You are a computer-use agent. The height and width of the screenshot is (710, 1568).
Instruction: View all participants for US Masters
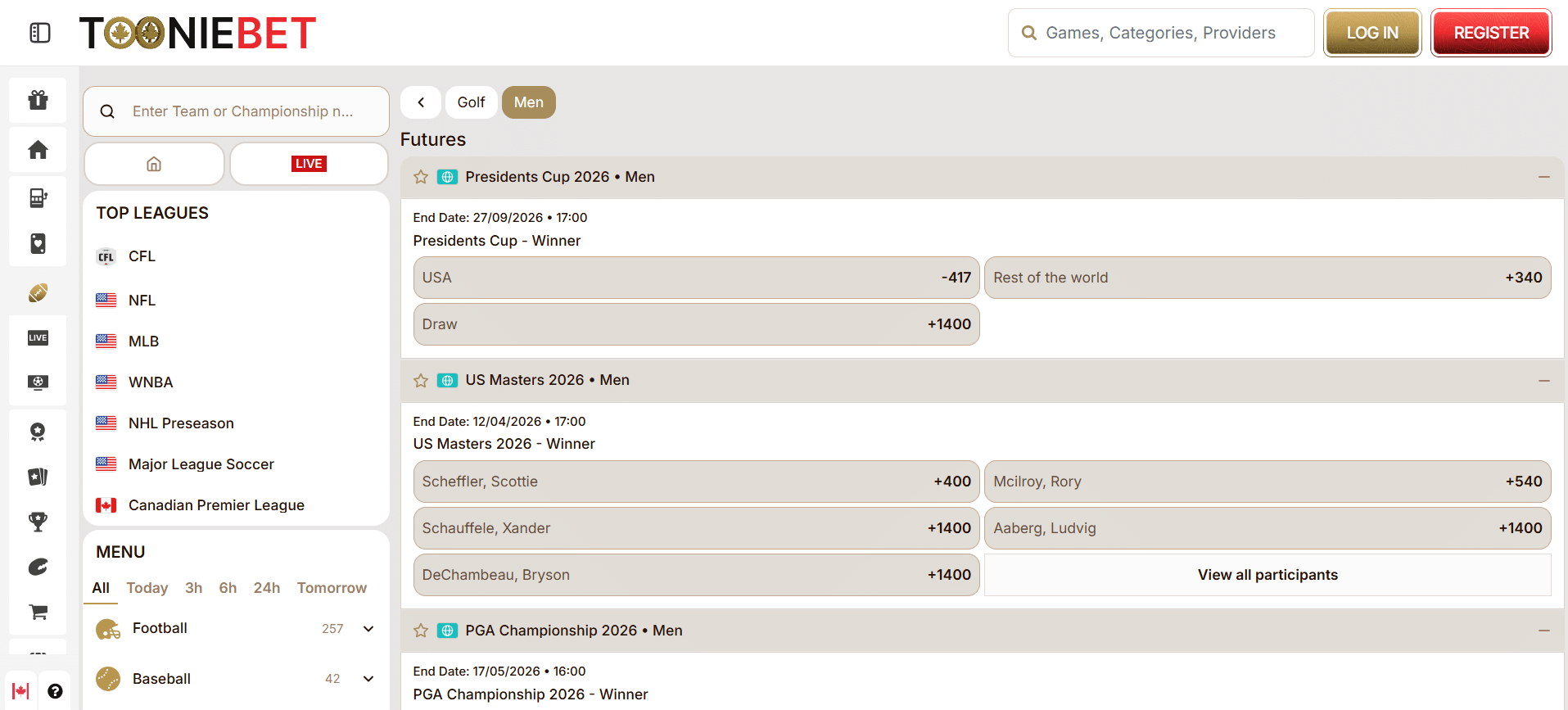(1268, 575)
